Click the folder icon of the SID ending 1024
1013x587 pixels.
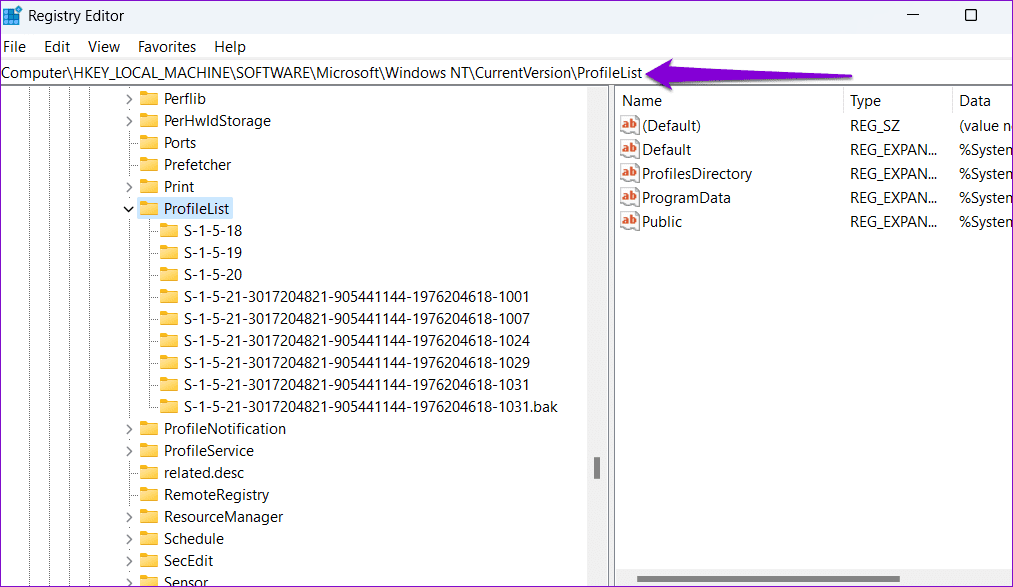pos(169,340)
